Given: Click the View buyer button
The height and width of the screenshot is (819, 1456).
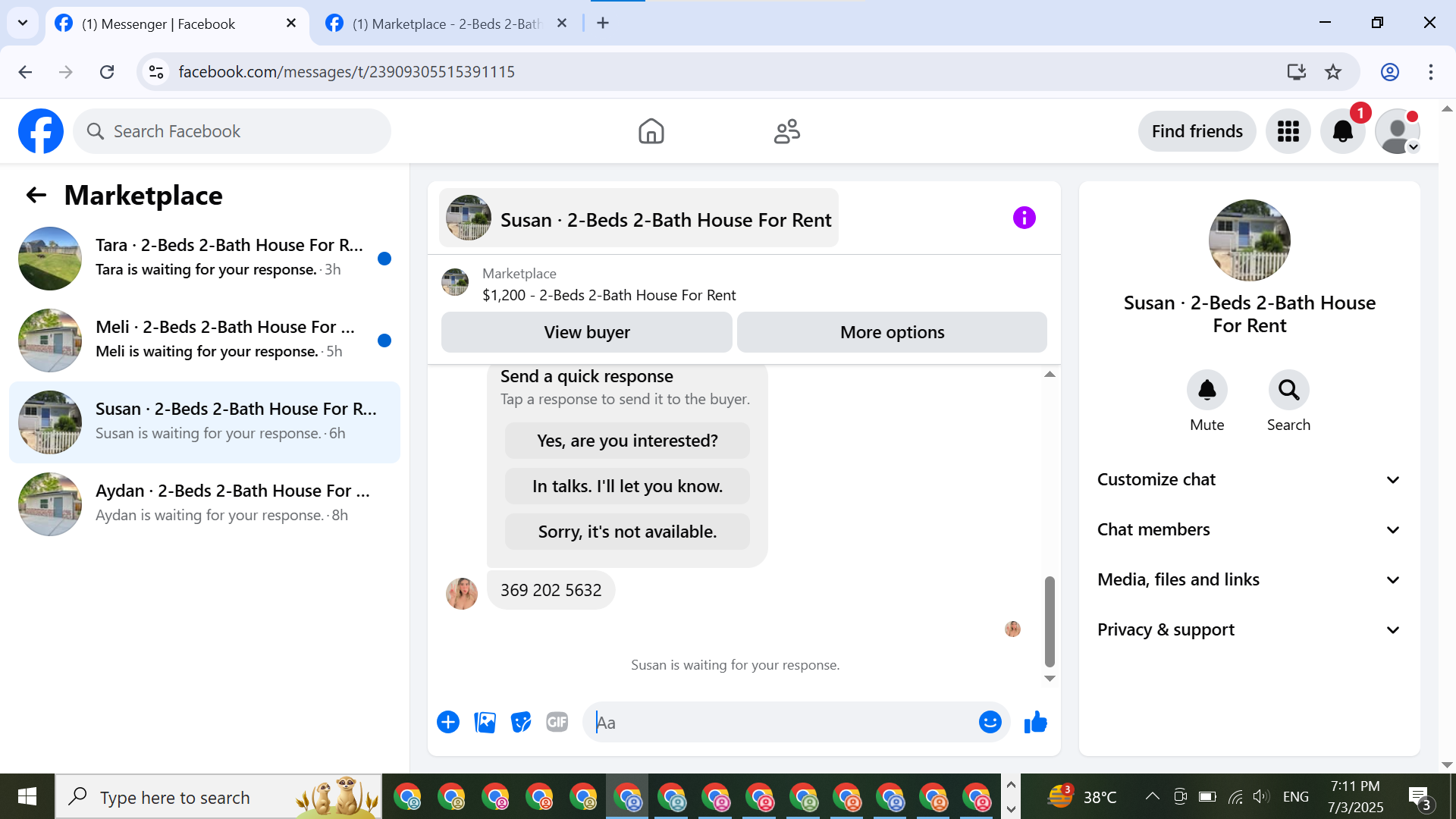Looking at the screenshot, I should pos(586,332).
